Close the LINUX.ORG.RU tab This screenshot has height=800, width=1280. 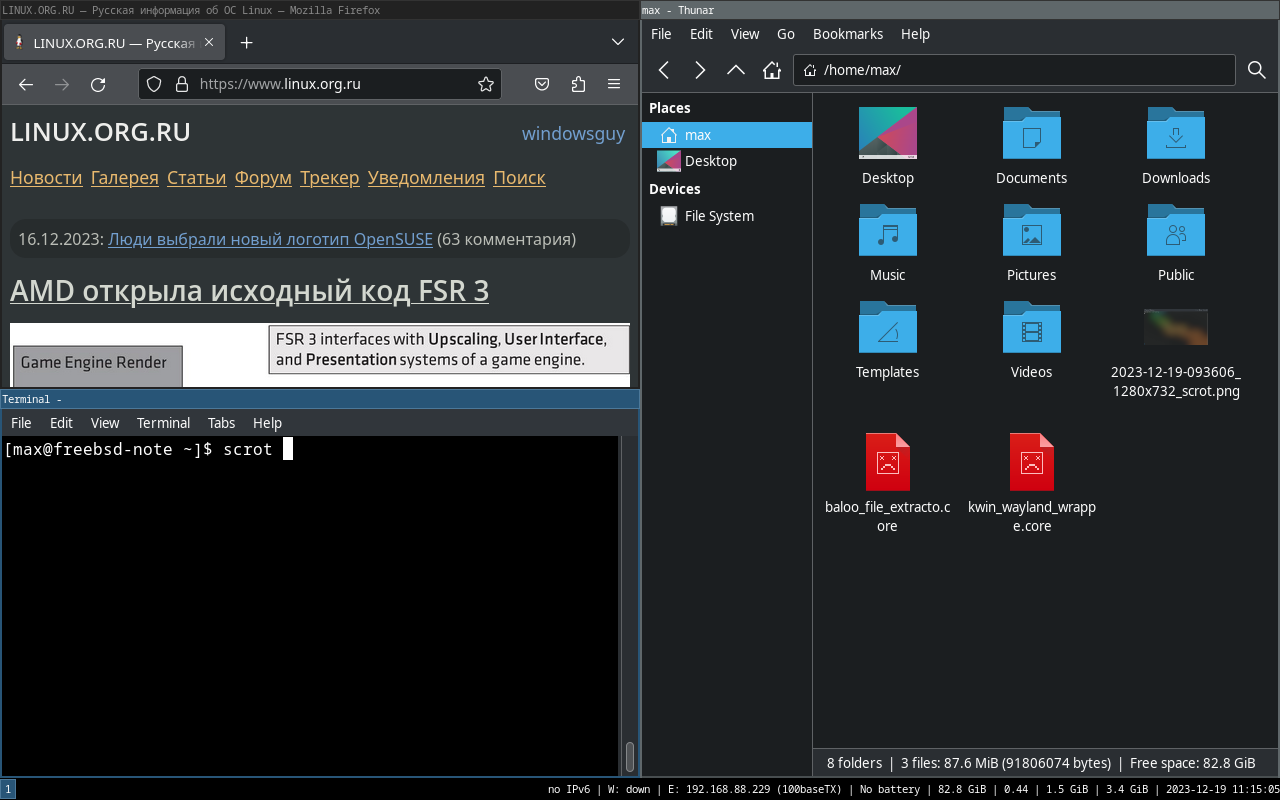point(209,43)
